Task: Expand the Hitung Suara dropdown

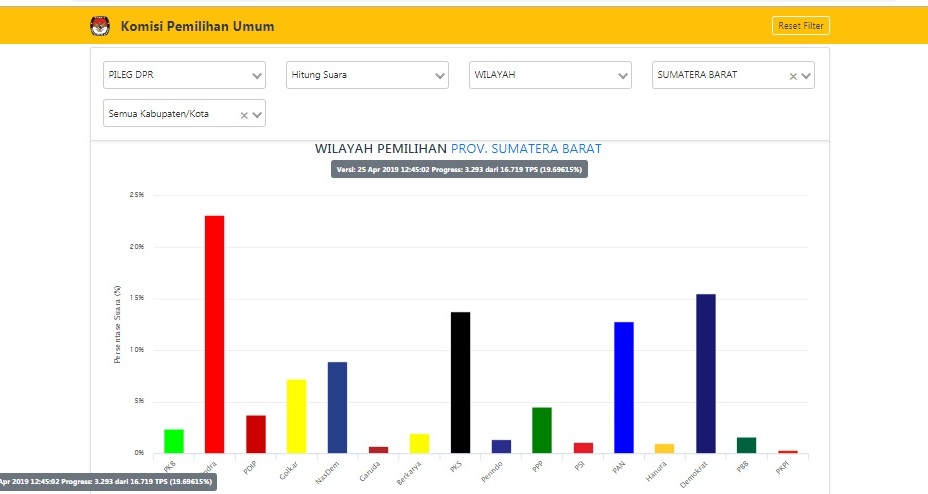Action: click(367, 75)
